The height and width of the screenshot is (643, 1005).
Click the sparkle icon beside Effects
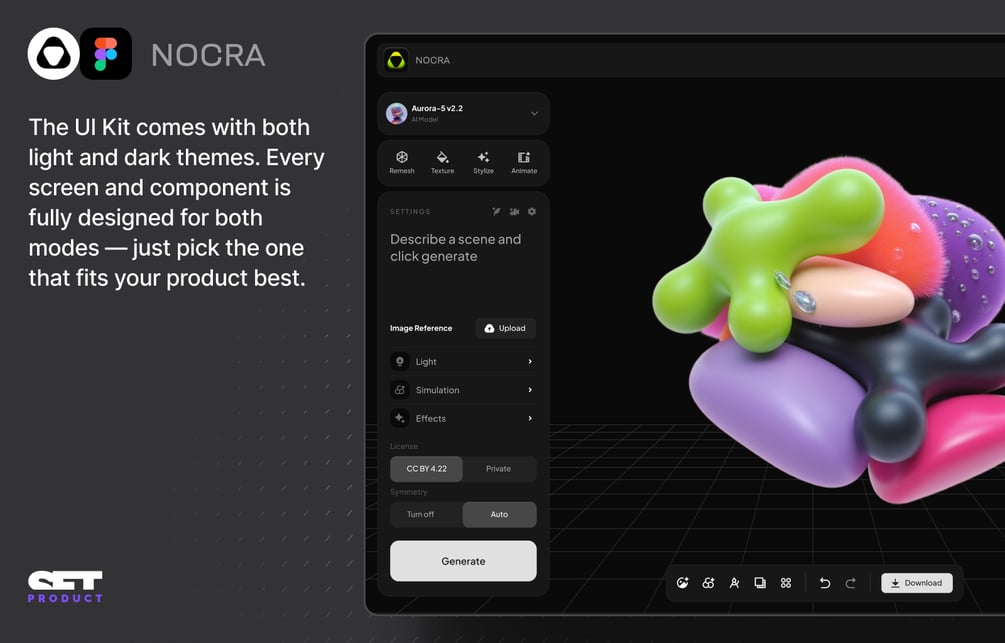[x=400, y=418]
